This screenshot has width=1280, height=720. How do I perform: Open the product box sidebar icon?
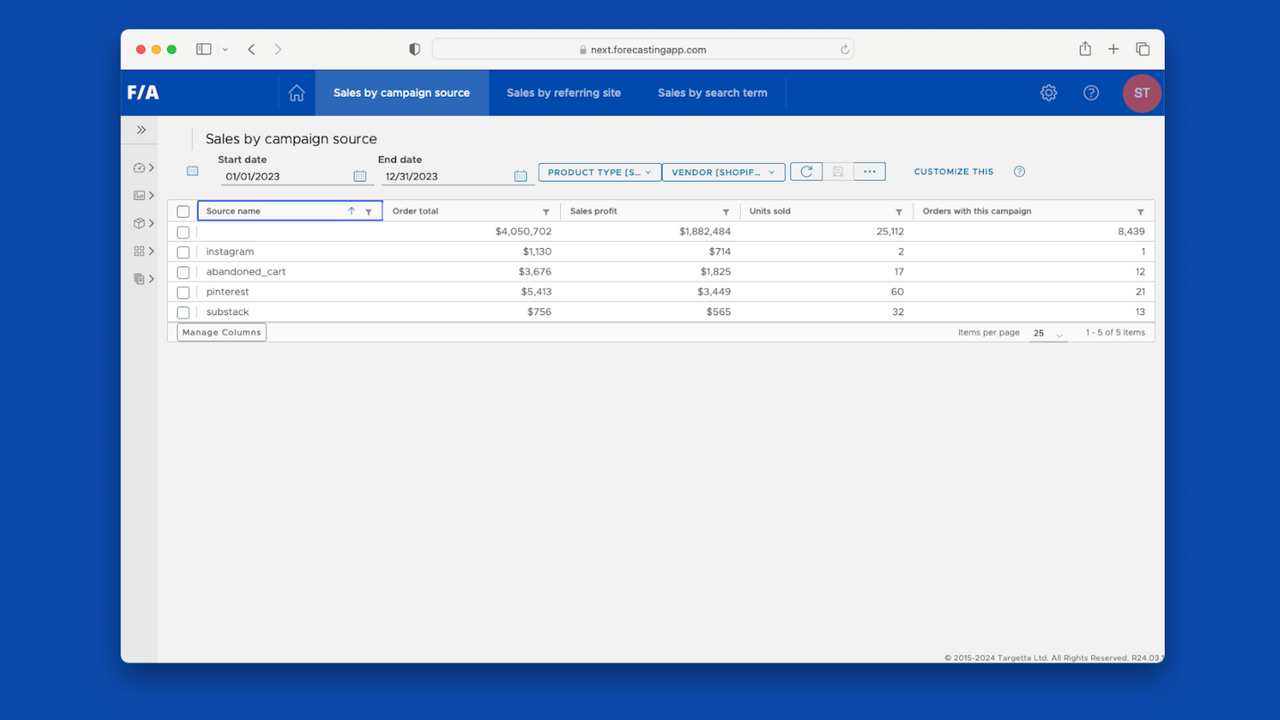click(x=139, y=224)
